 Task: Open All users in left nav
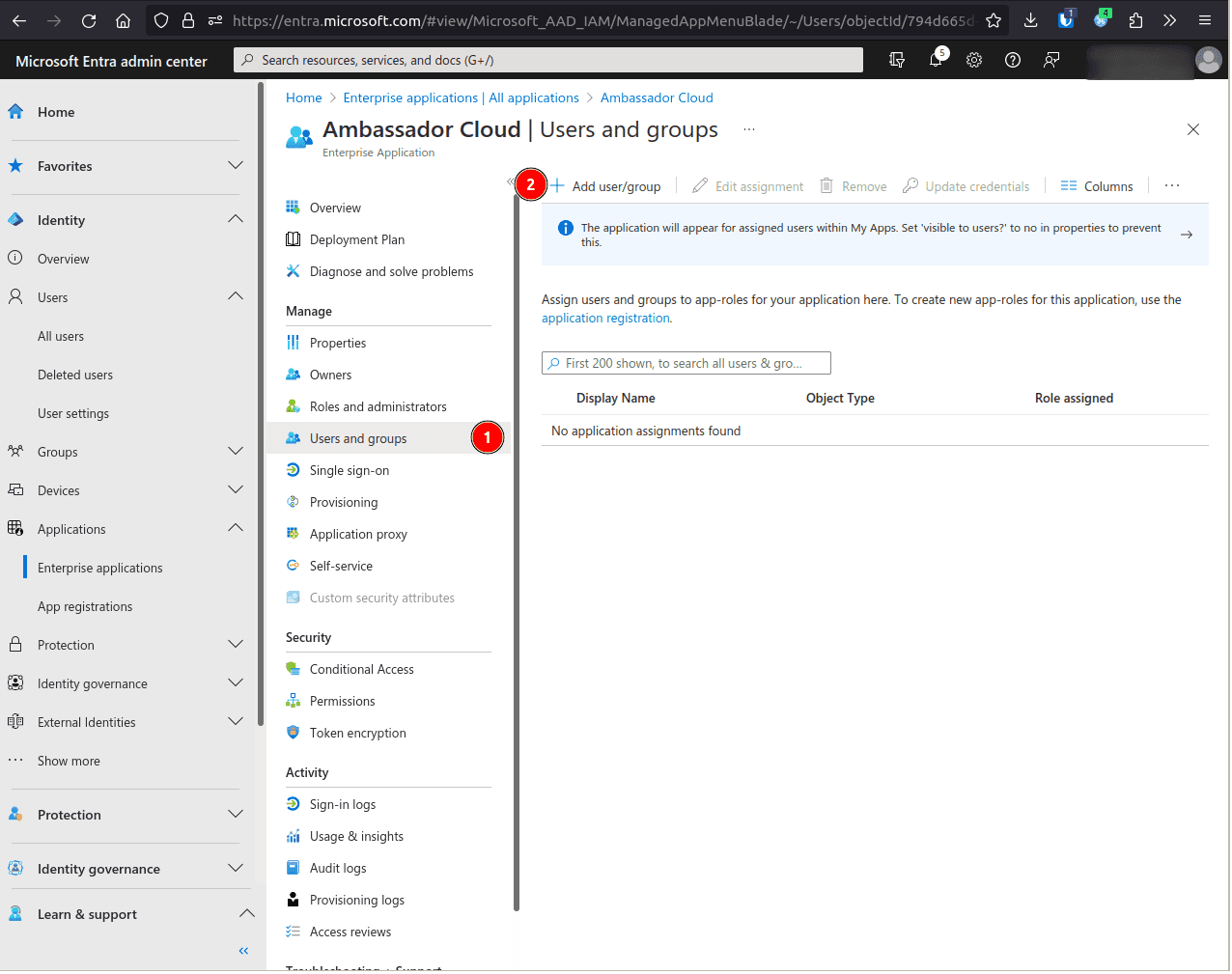tap(61, 336)
